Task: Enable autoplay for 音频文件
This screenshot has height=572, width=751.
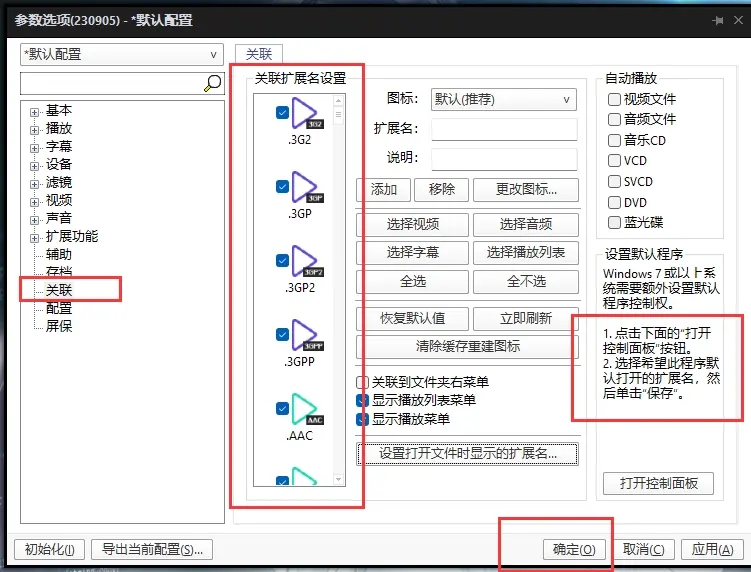Action: click(x=614, y=119)
